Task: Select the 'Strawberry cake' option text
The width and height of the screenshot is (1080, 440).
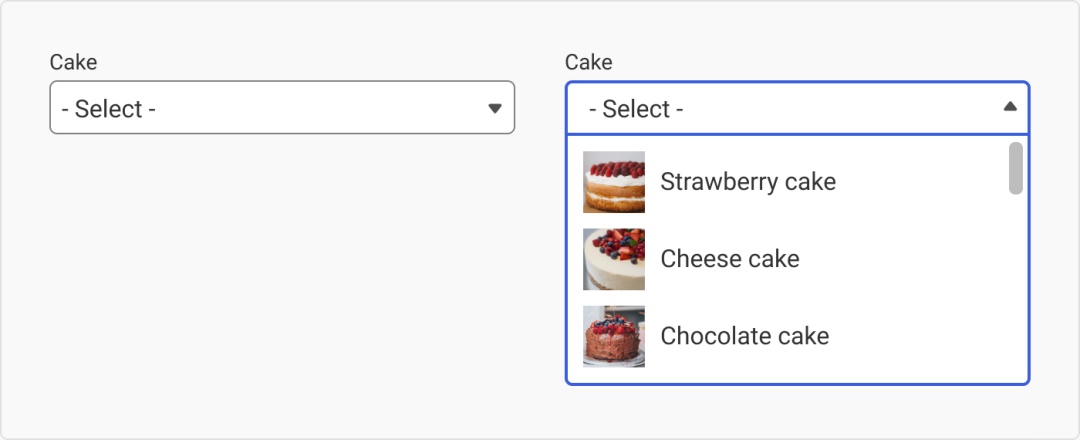Action: 748,182
